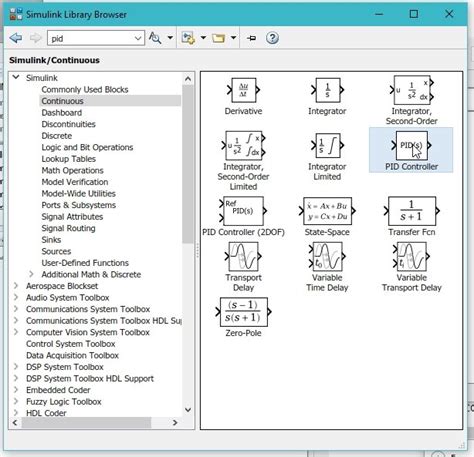Open Commonly Used Blocks library
This screenshot has width=474, height=457.
85,89
